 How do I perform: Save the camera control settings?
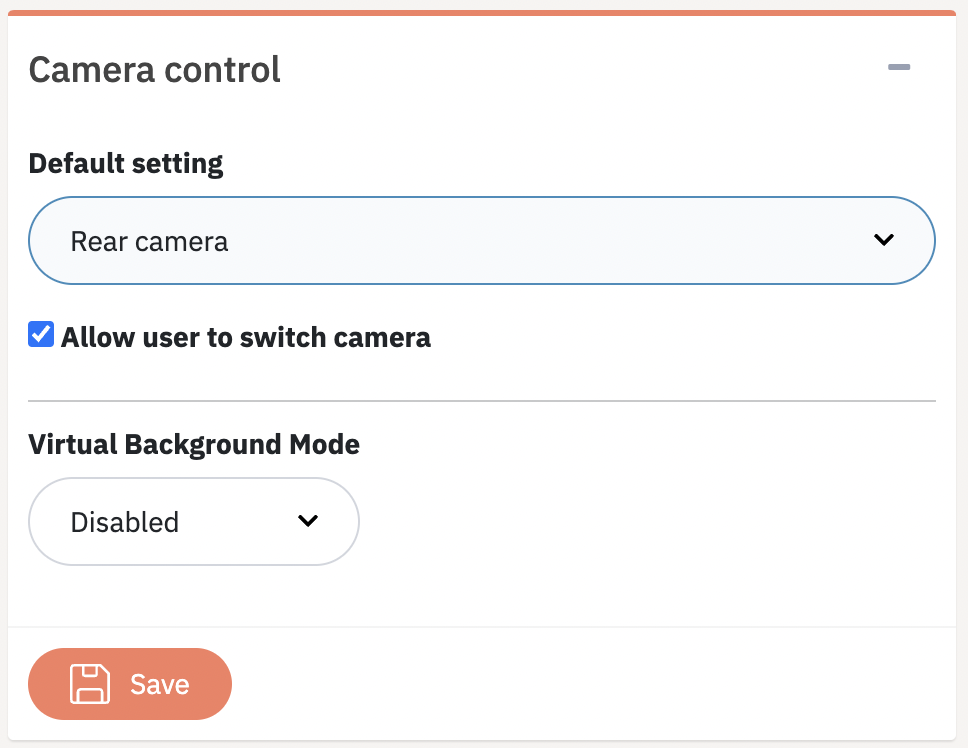[x=130, y=684]
